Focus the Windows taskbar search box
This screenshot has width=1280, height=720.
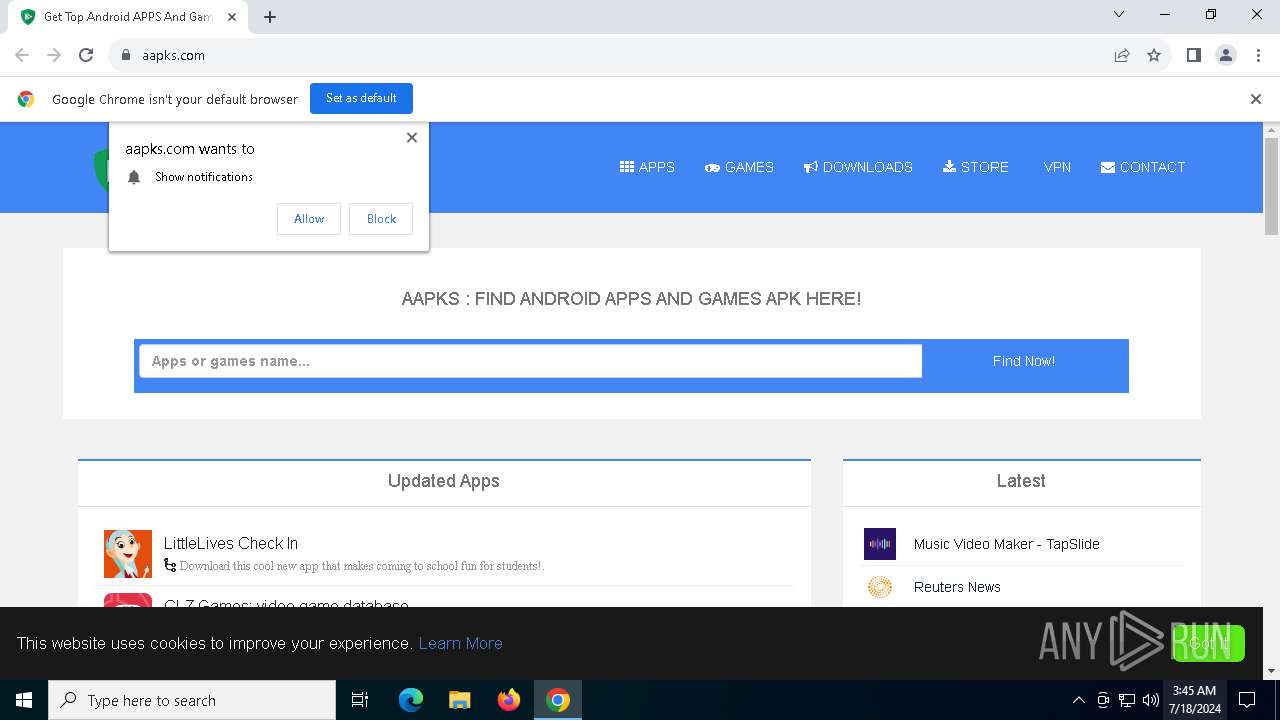(192, 700)
